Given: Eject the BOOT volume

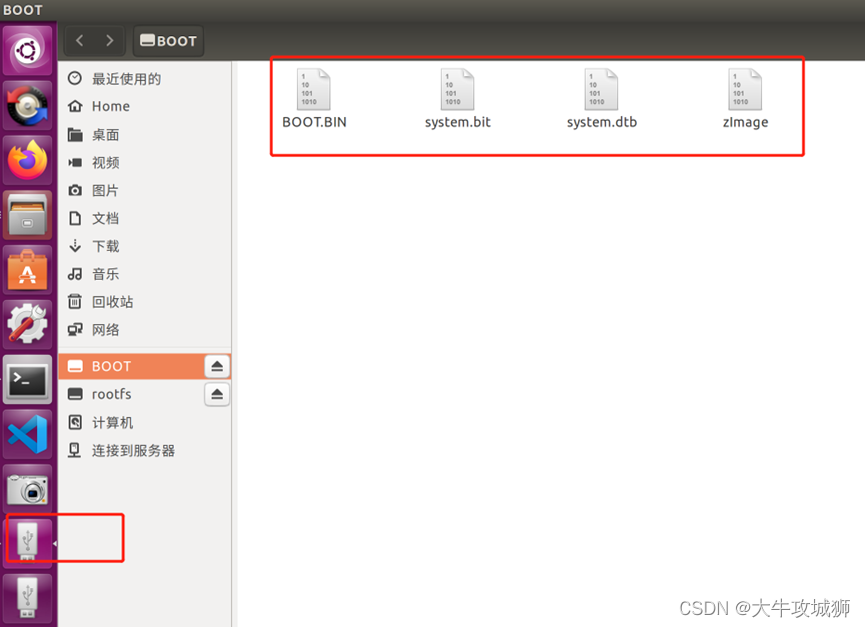Looking at the screenshot, I should click(x=217, y=366).
